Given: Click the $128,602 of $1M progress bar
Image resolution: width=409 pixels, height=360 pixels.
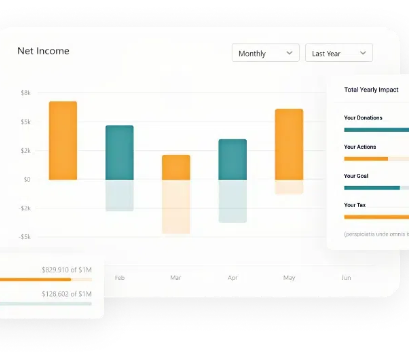Looking at the screenshot, I should coord(46,304).
